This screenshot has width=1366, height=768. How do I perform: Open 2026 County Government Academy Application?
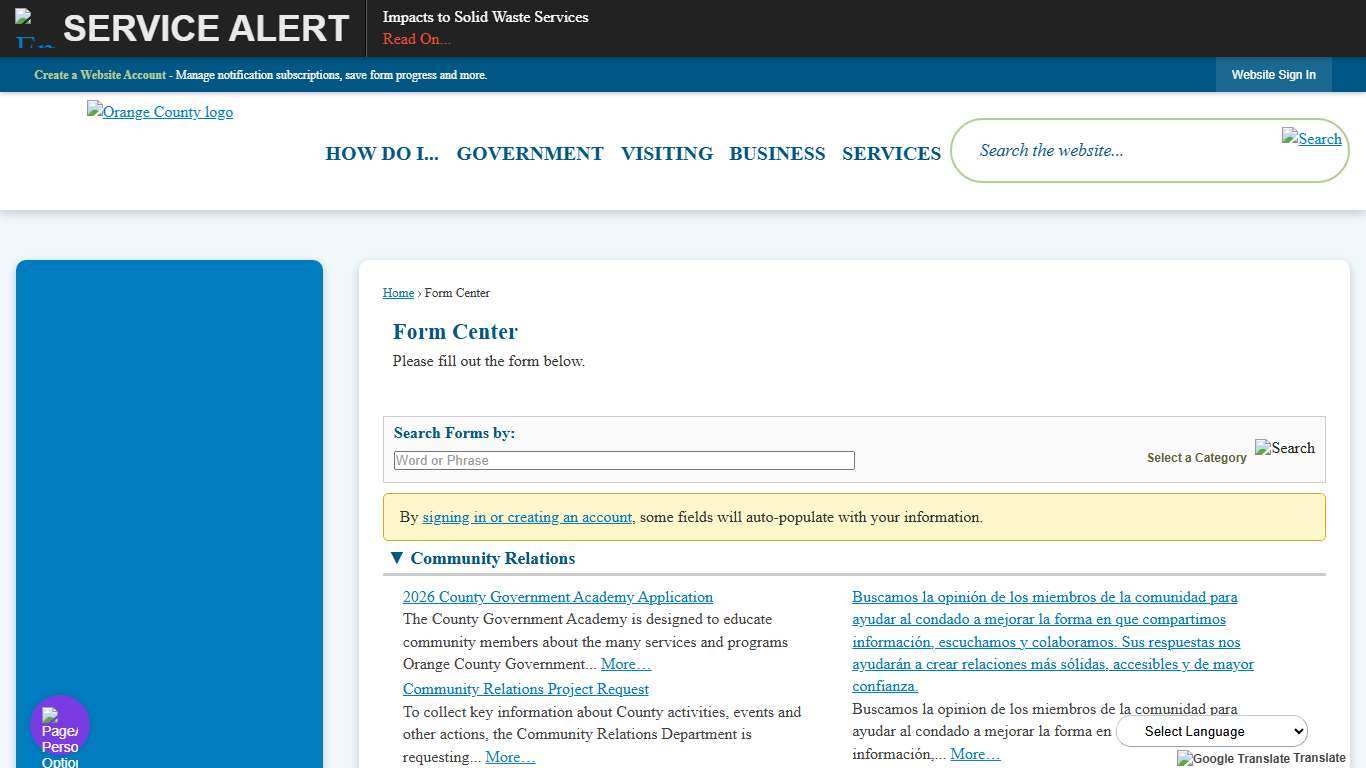tap(558, 597)
